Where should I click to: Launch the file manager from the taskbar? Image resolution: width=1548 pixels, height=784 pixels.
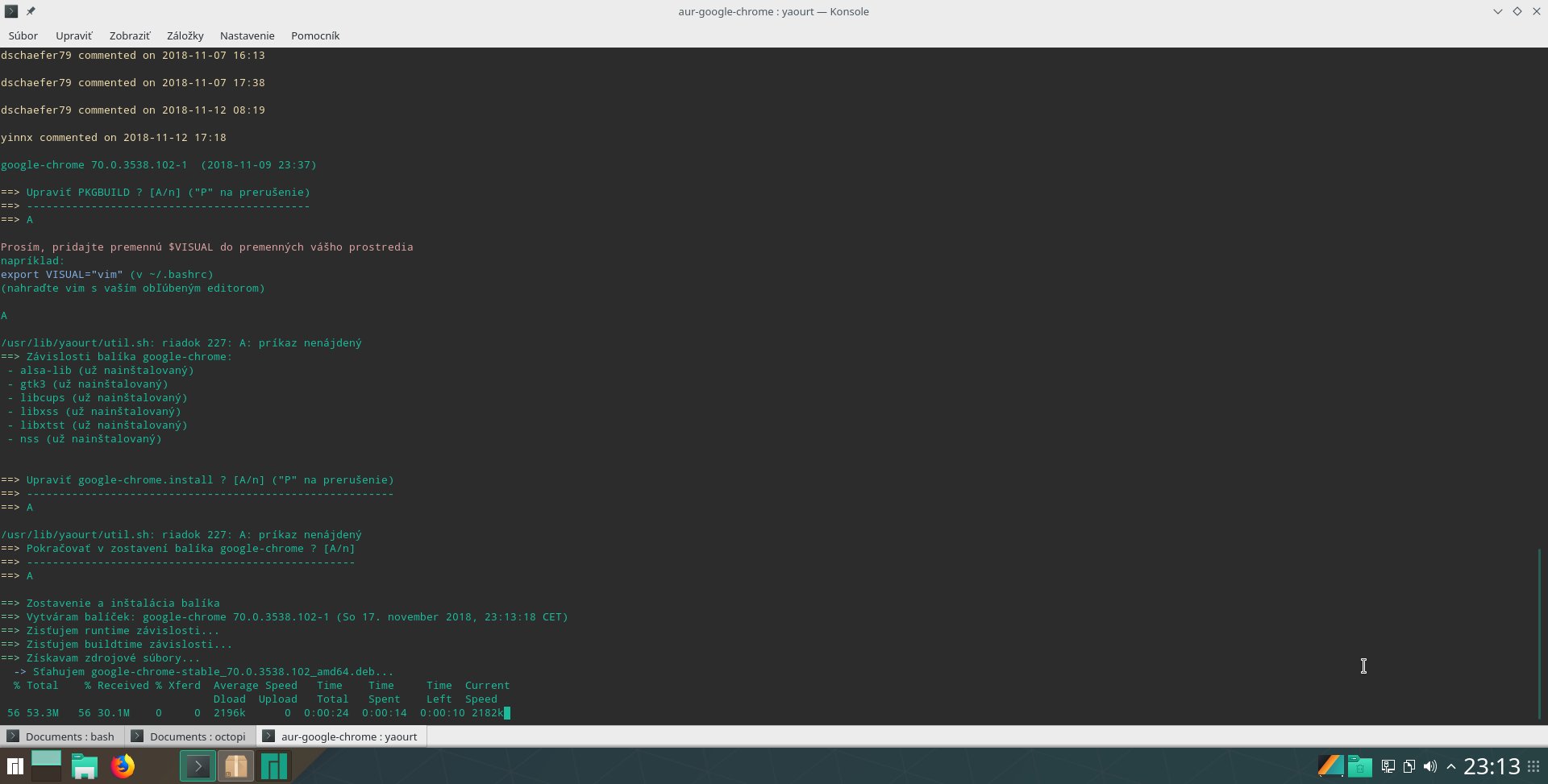(84, 766)
